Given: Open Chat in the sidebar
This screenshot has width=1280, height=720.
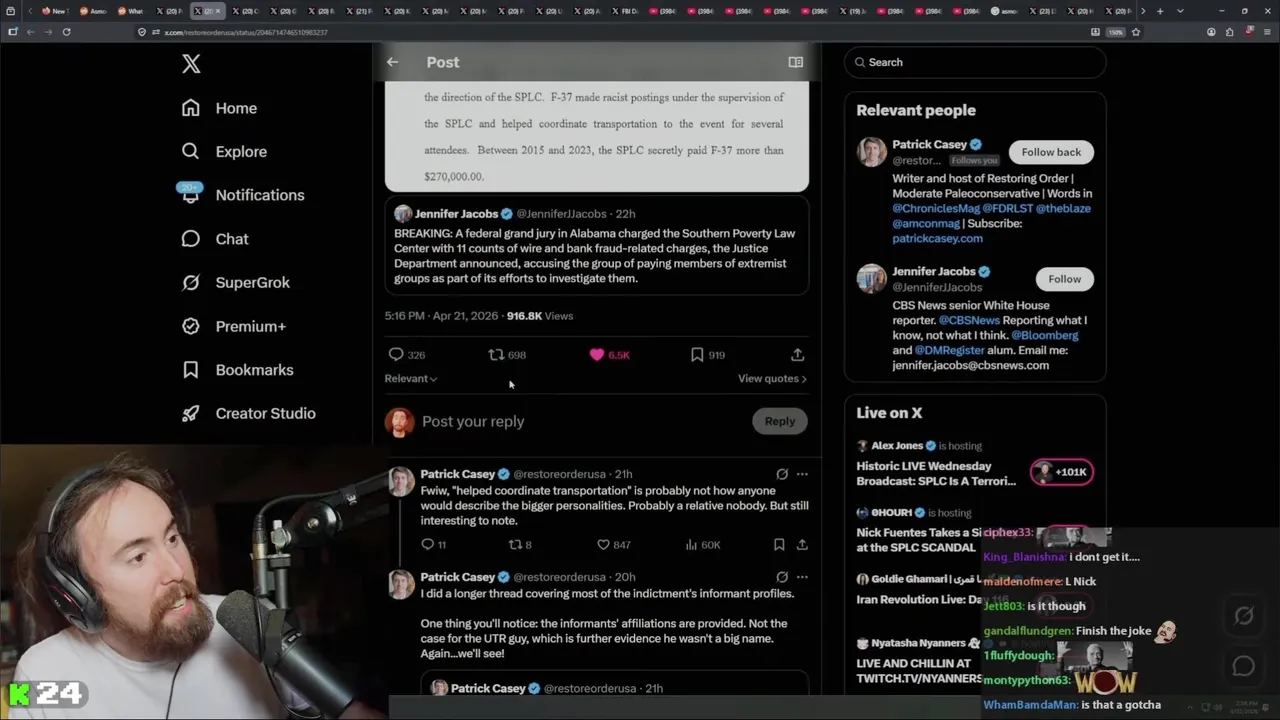Looking at the screenshot, I should click(x=214, y=239).
